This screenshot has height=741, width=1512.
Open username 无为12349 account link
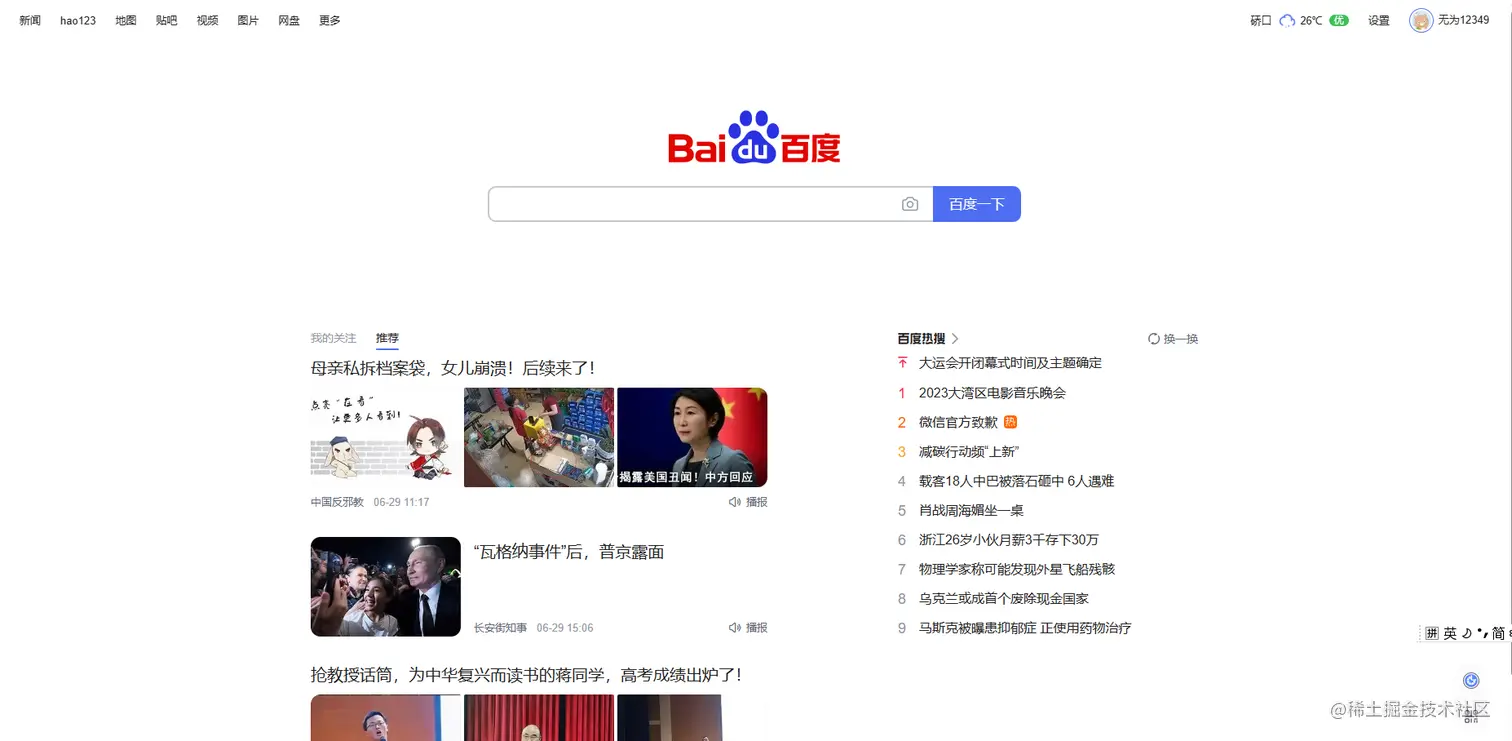(x=1463, y=20)
